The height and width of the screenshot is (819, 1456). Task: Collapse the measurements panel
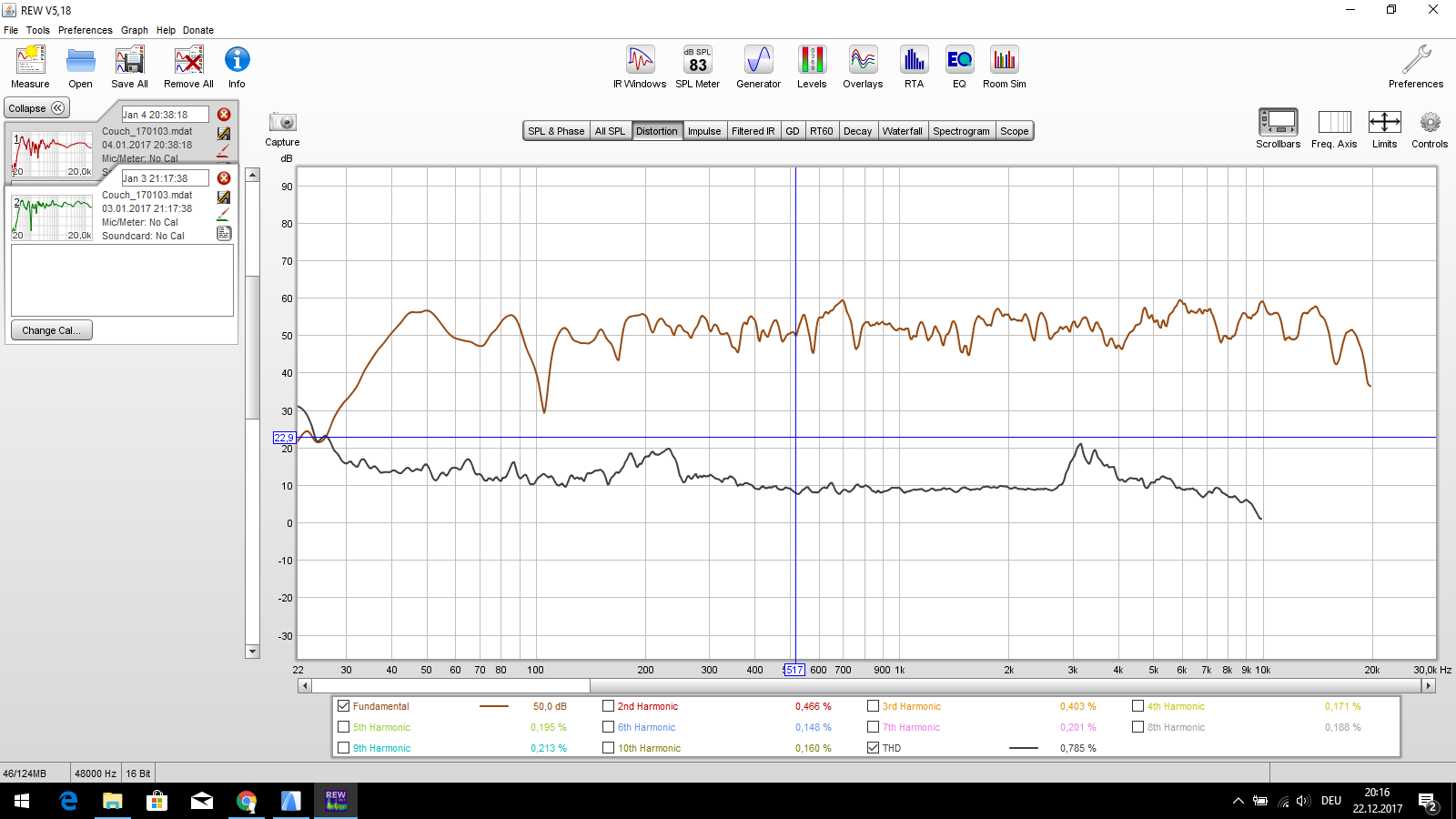(x=36, y=108)
